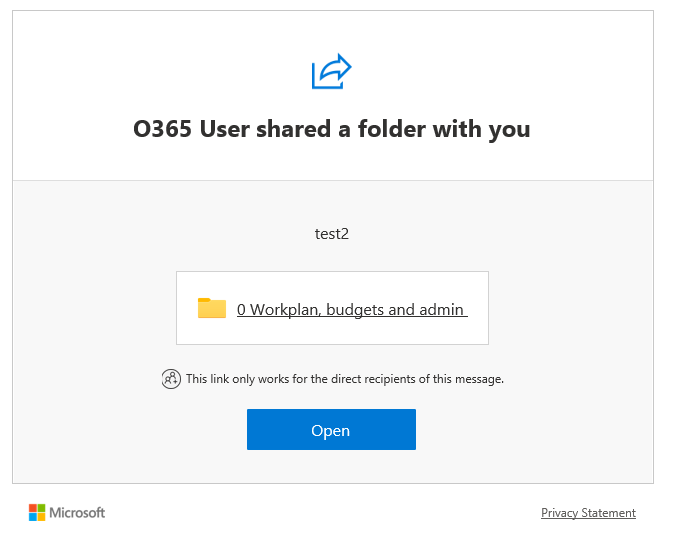678x555 pixels.
Task: Click the blue share arrow icon
Action: [x=332, y=71]
